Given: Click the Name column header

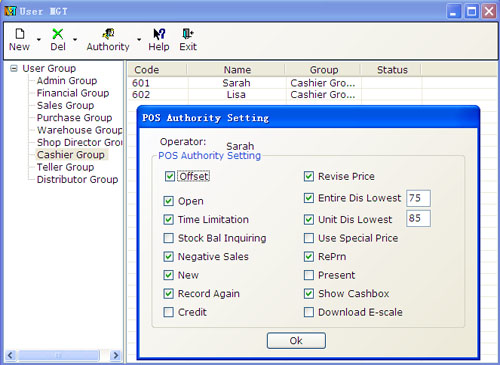Looking at the screenshot, I should tap(237, 70).
